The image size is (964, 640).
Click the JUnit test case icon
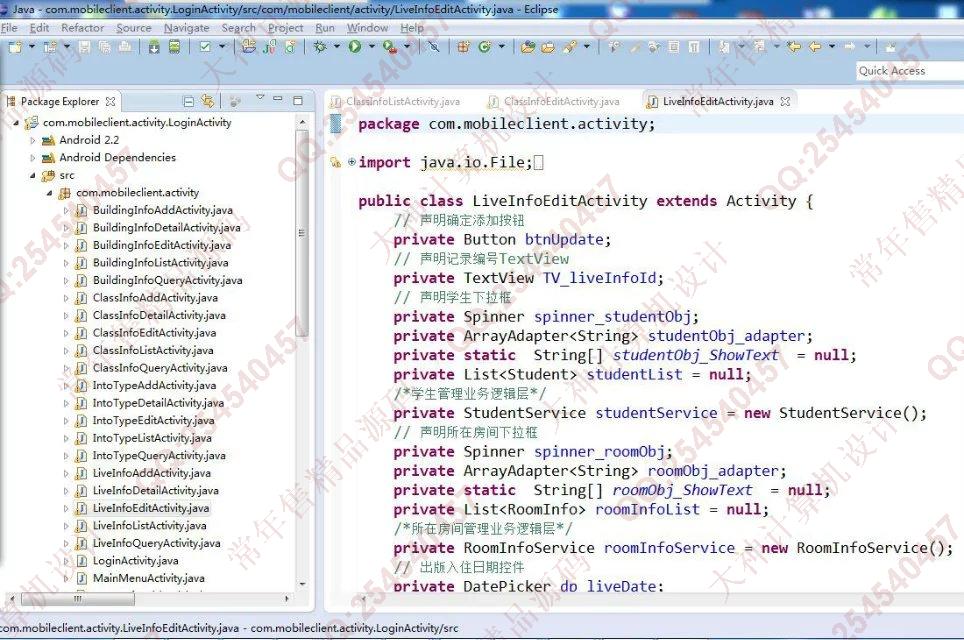coord(269,47)
